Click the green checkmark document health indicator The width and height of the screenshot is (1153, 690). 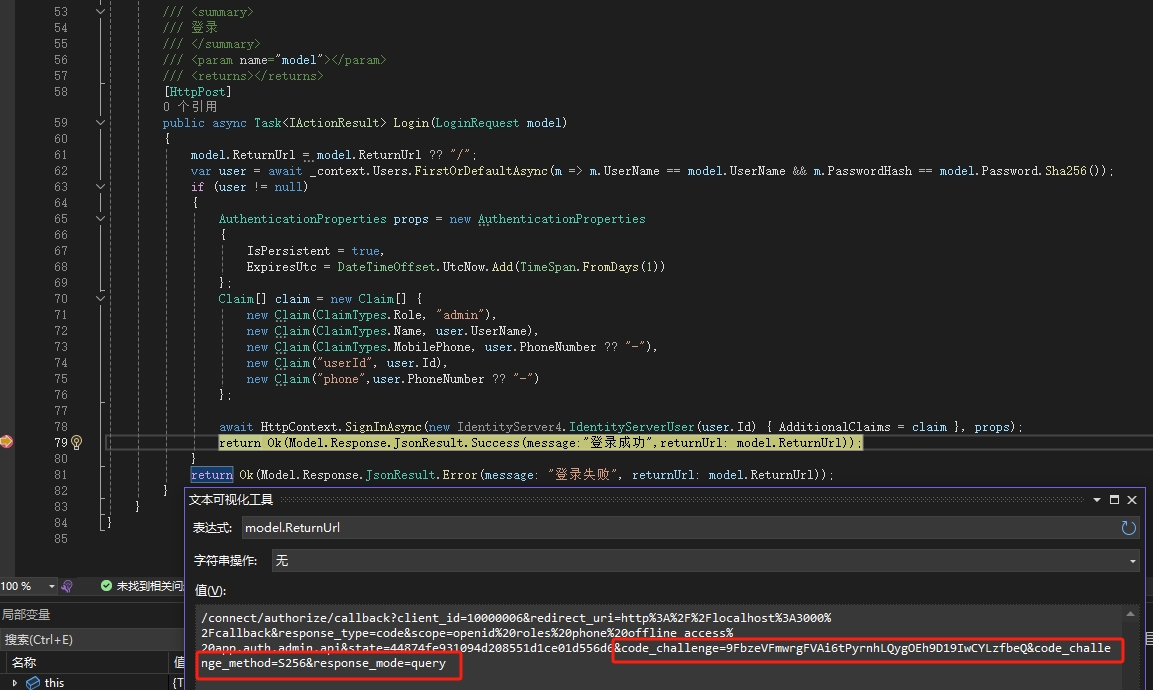(106, 586)
